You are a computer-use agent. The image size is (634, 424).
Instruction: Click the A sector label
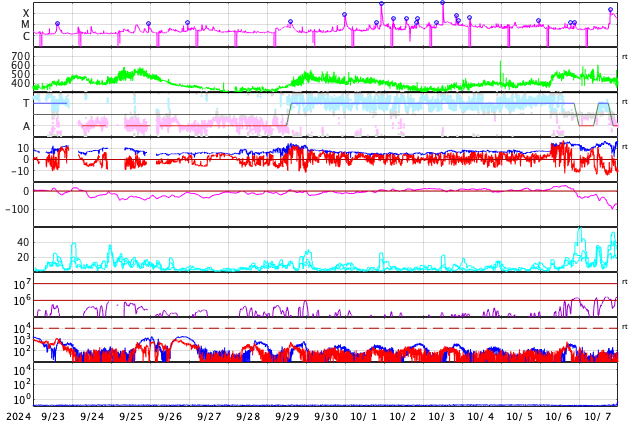[x=26, y=127]
